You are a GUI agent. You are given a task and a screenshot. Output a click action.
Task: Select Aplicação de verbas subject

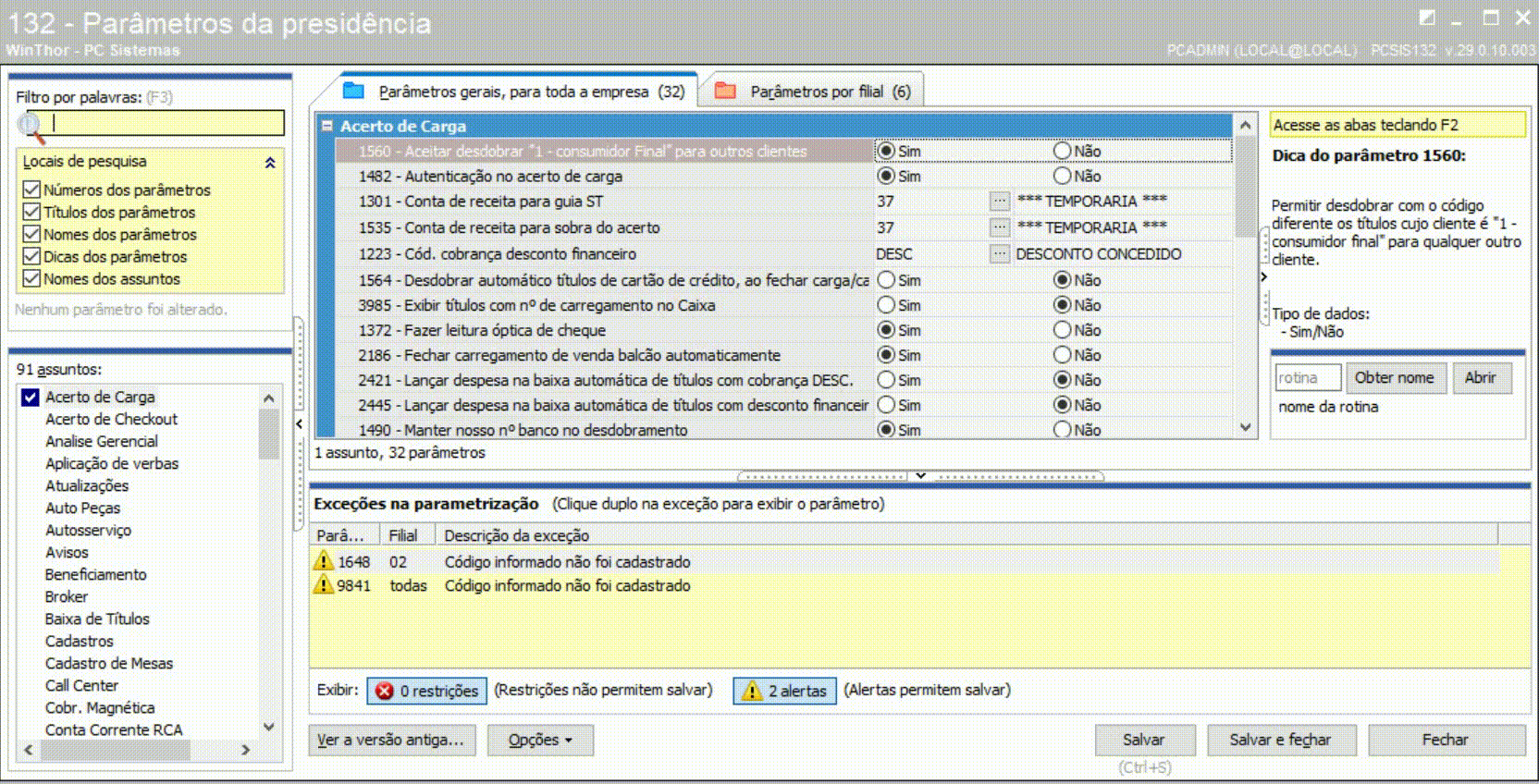pyautogui.click(x=112, y=463)
